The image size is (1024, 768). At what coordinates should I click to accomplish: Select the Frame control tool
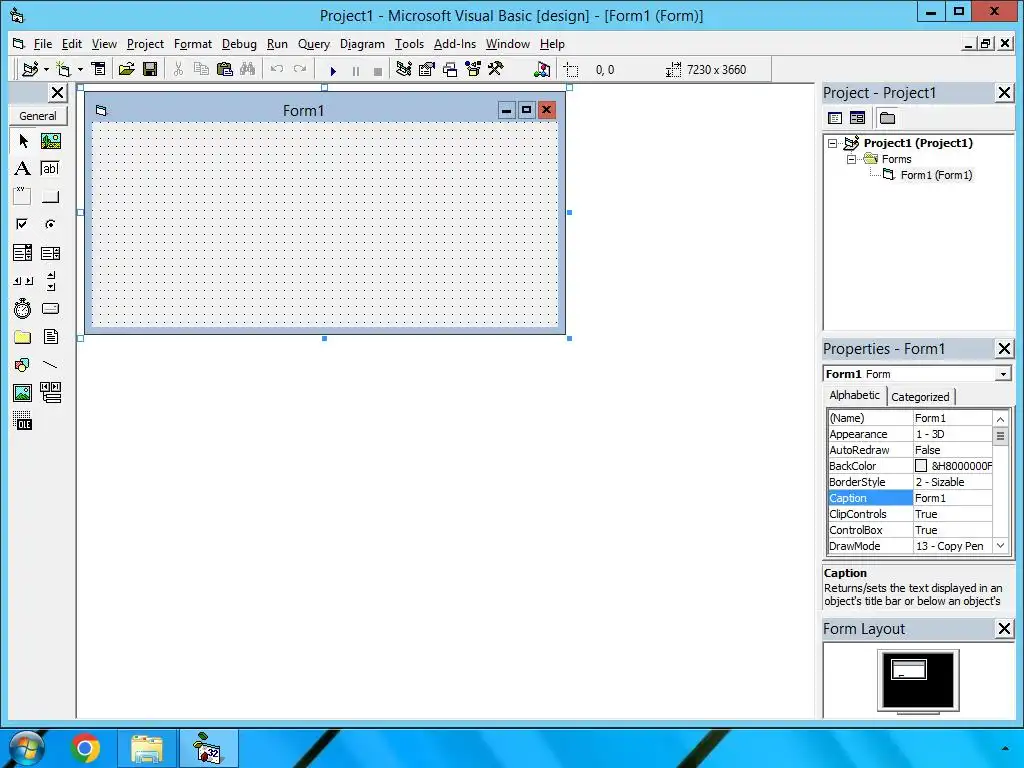(23, 197)
